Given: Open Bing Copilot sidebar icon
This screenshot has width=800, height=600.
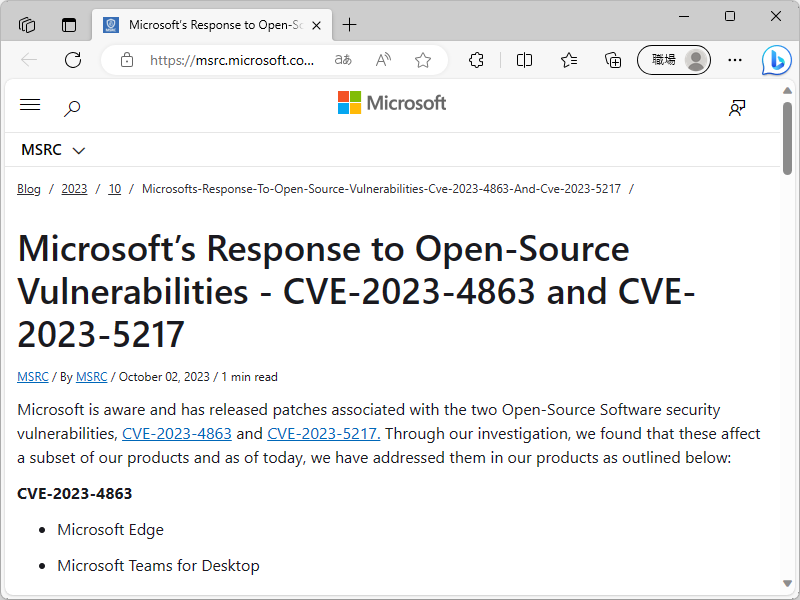Looking at the screenshot, I should point(776,60).
